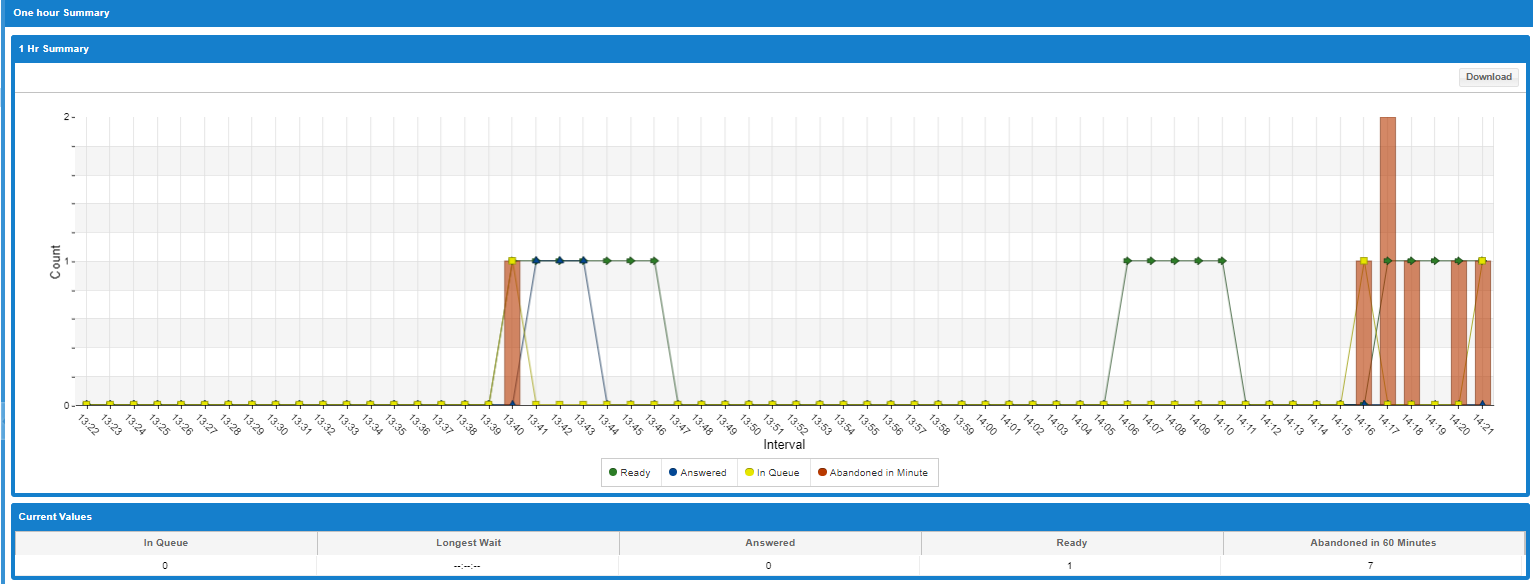Toggle the In Queue legend entry
This screenshot has height=584, width=1533.
[772, 472]
